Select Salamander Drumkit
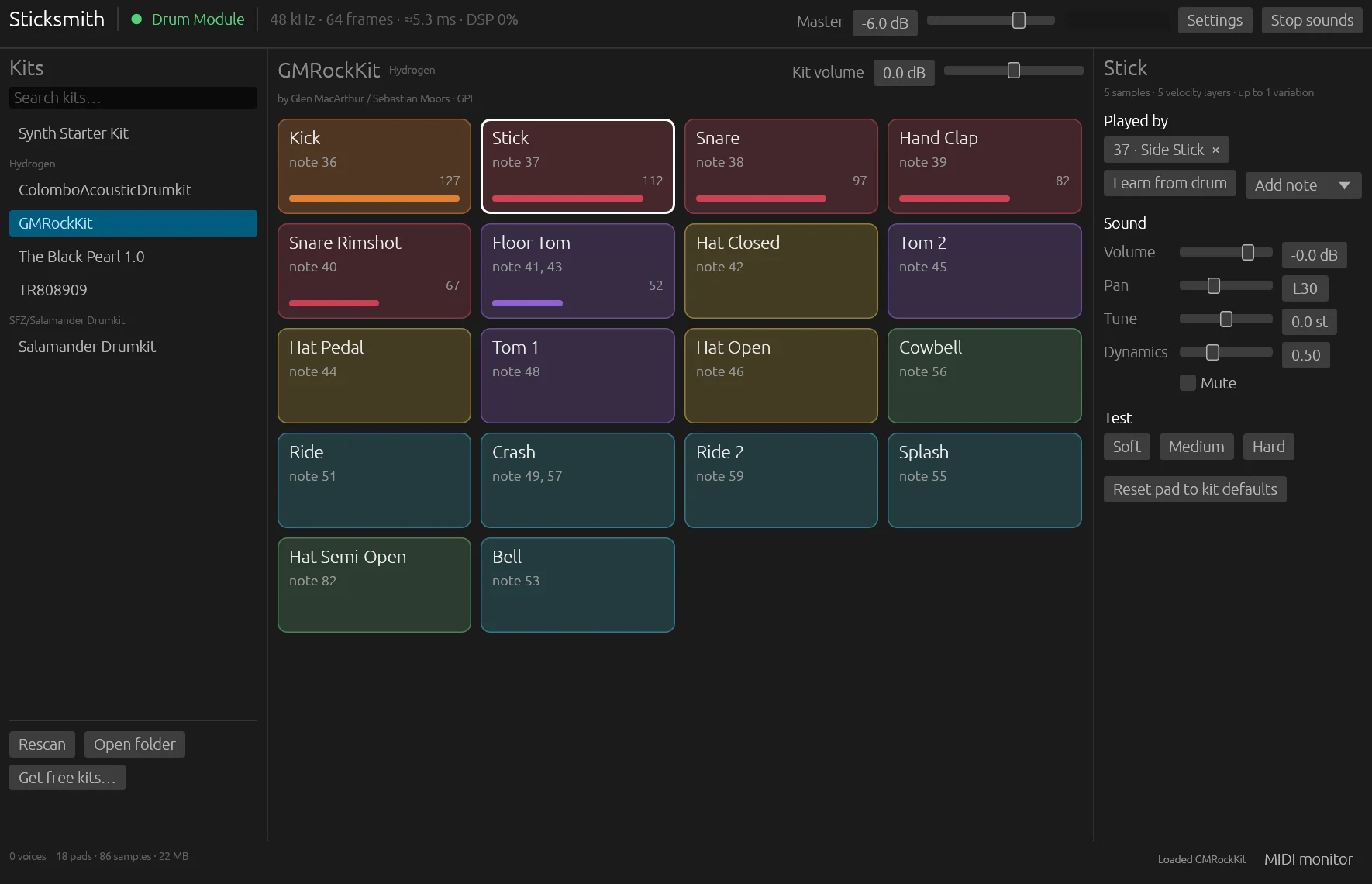1372x884 pixels. pyautogui.click(x=133, y=347)
